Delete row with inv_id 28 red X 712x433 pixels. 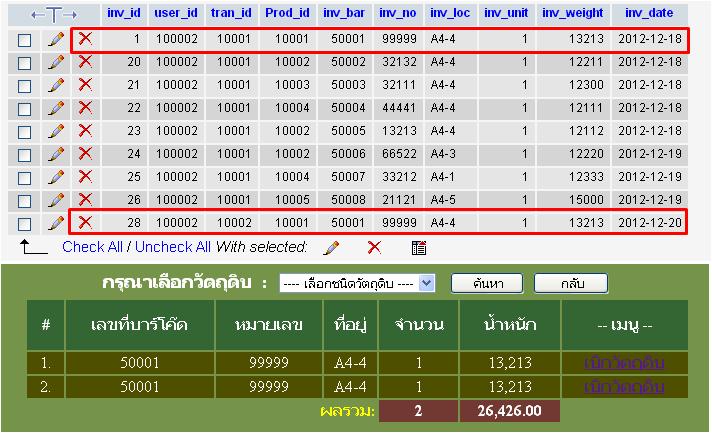pyautogui.click(x=85, y=222)
